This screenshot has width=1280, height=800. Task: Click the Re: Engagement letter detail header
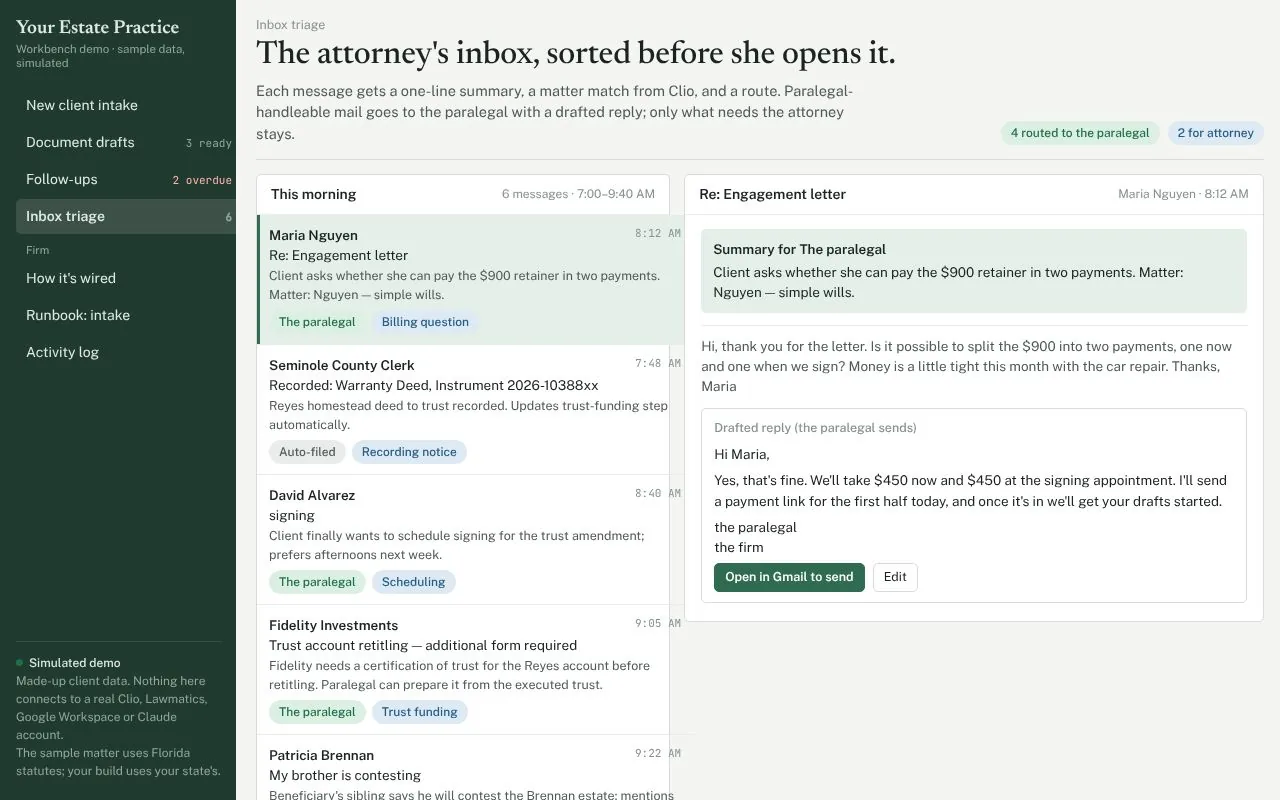point(773,194)
